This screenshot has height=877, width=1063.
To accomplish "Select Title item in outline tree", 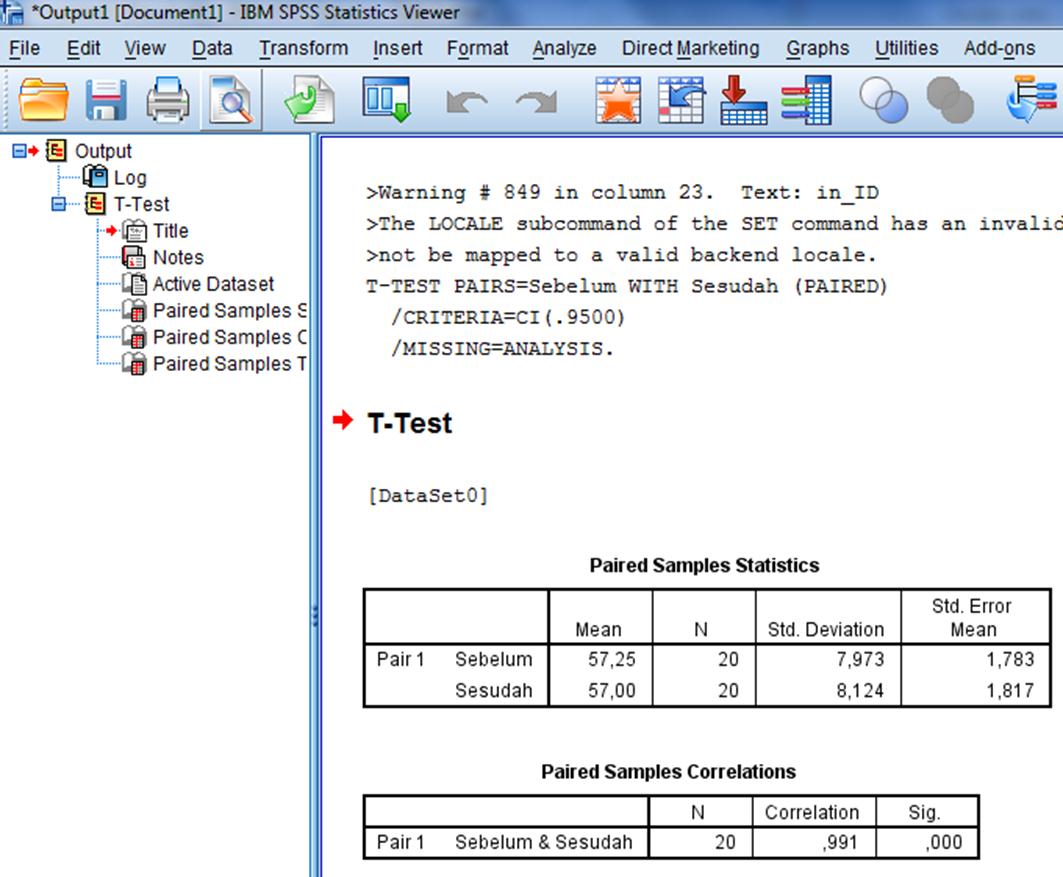I will tap(170, 230).
